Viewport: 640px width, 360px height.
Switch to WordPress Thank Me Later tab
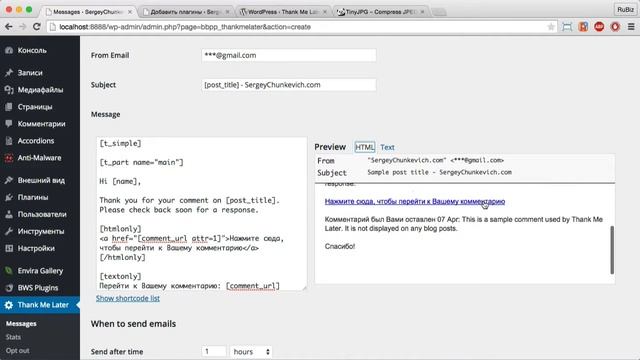(x=282, y=12)
